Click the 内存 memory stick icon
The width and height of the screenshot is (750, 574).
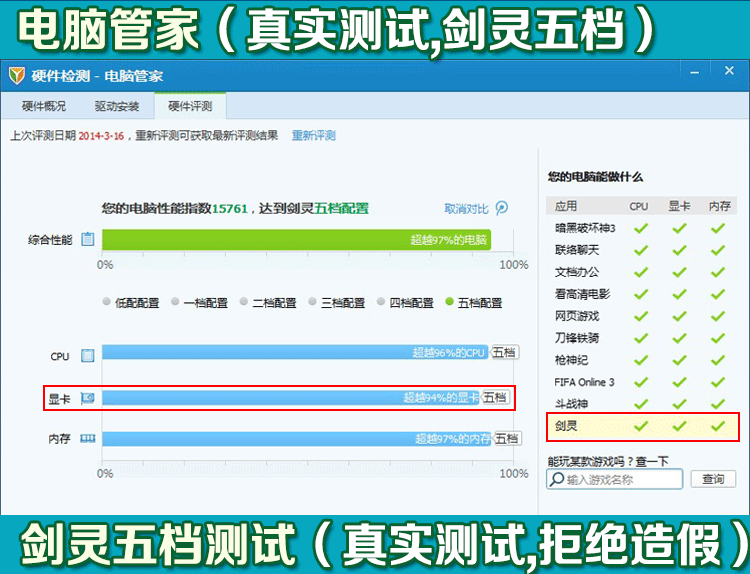point(88,438)
